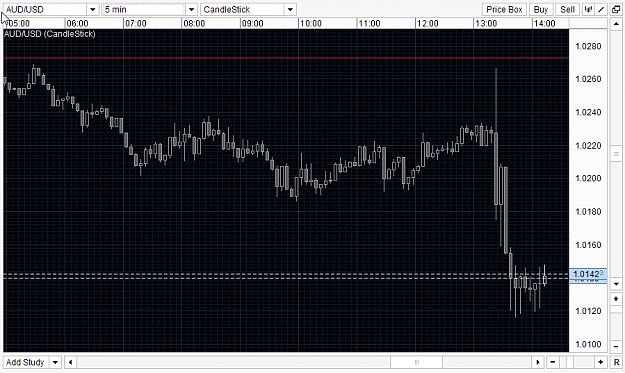625x373 pixels.
Task: Click the vertical scrollbar down arrow
Action: (616, 284)
